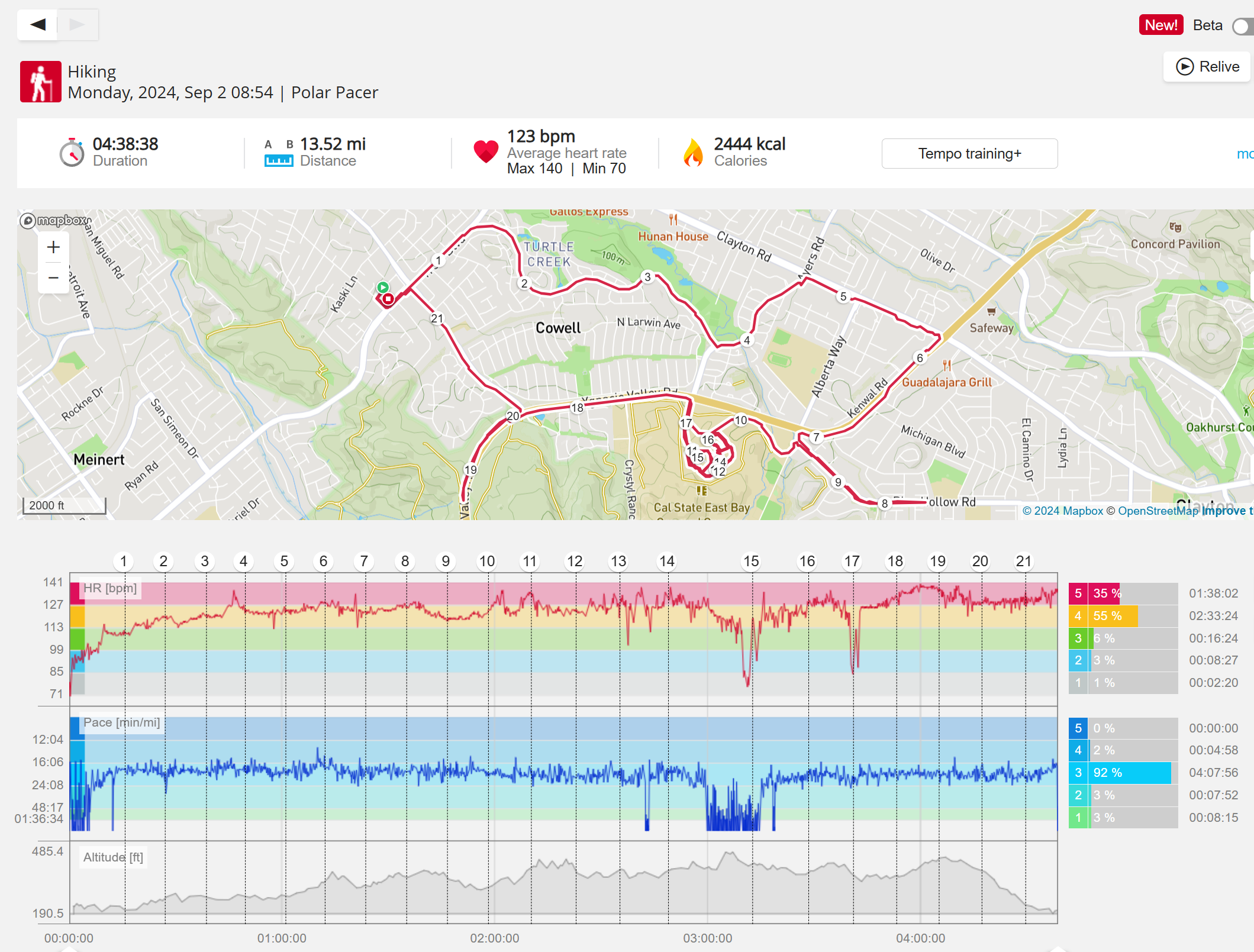This screenshot has height=952, width=1254.
Task: Select lap marker 15 above the chart
Action: coord(751,561)
